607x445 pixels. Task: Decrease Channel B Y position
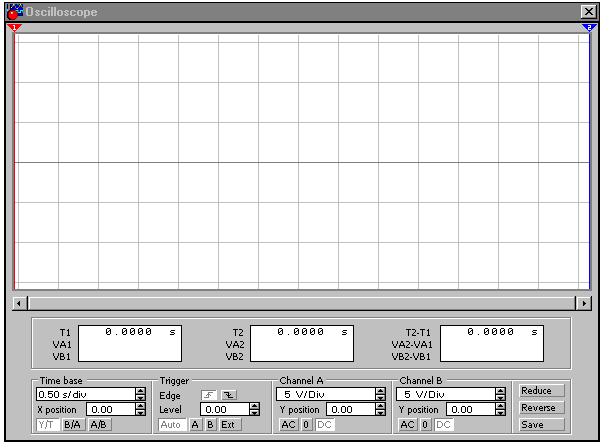501,413
